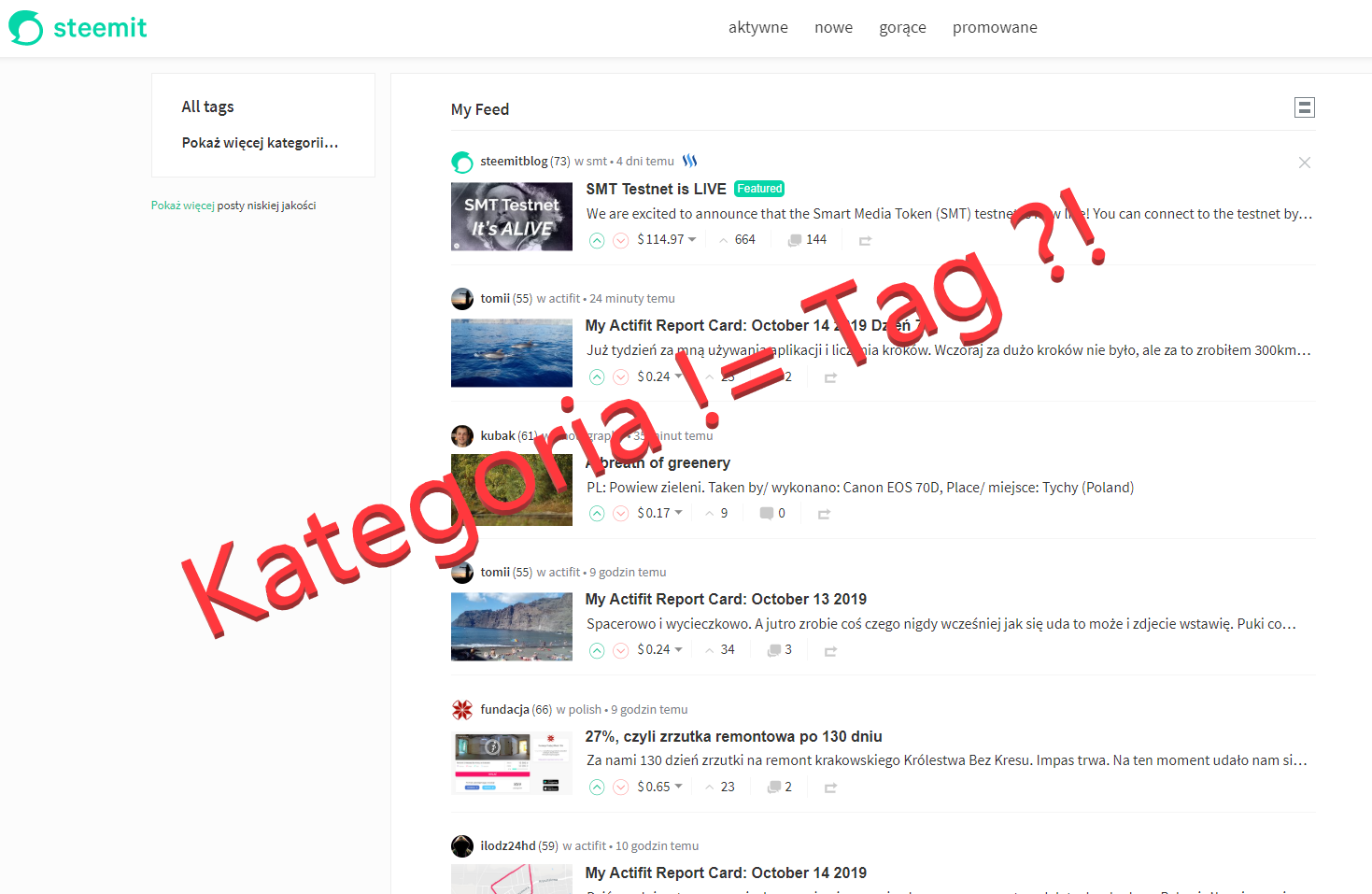1372x894 pixels.
Task: Open tomii avatar on 24 minuty post
Action: tap(462, 299)
